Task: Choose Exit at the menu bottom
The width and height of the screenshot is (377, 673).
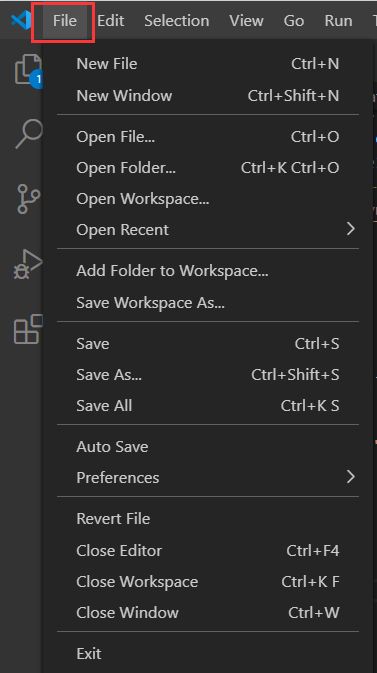Action: pyautogui.click(x=208, y=654)
